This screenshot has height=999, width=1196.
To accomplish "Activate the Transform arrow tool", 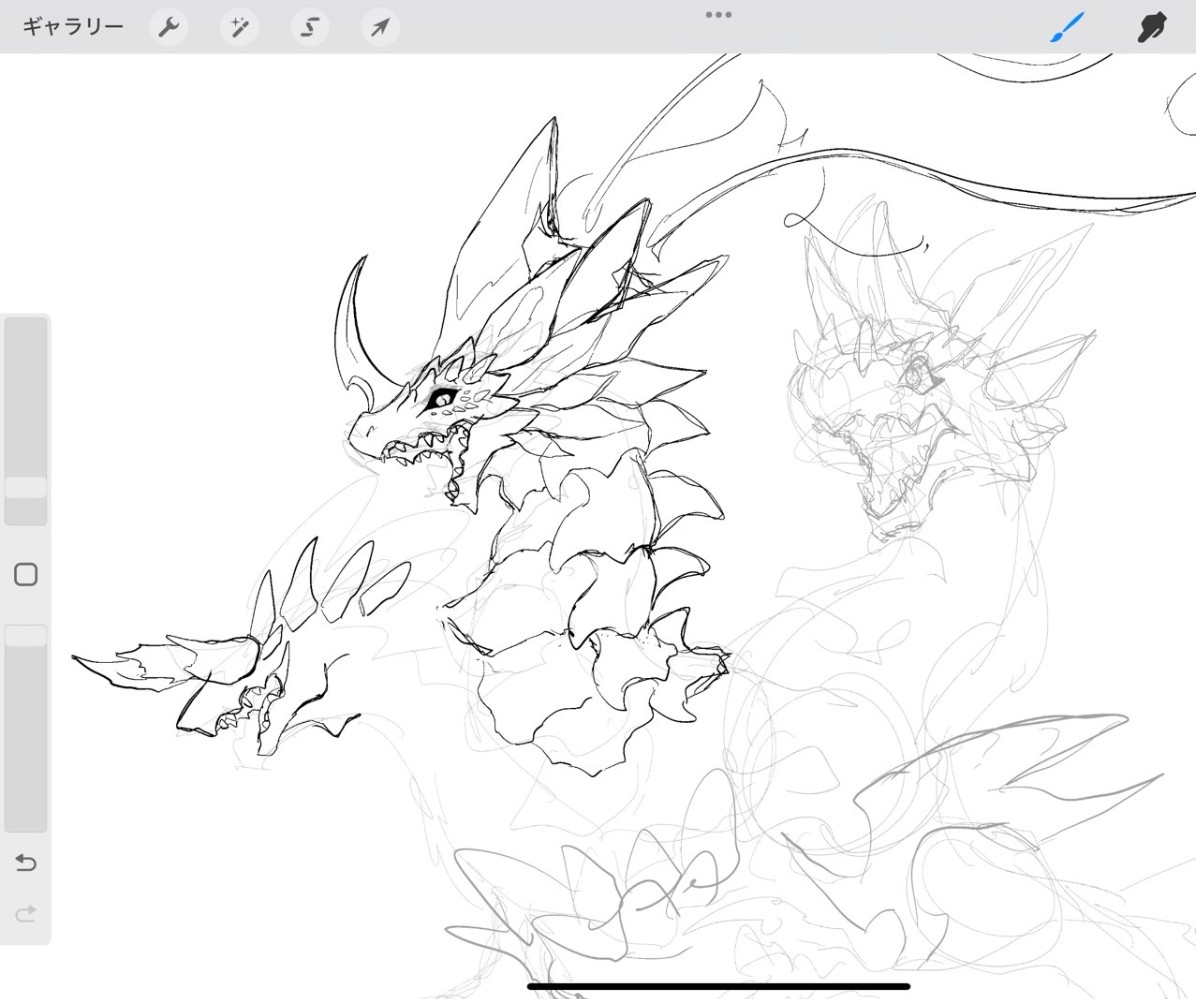I will pyautogui.click(x=380, y=27).
